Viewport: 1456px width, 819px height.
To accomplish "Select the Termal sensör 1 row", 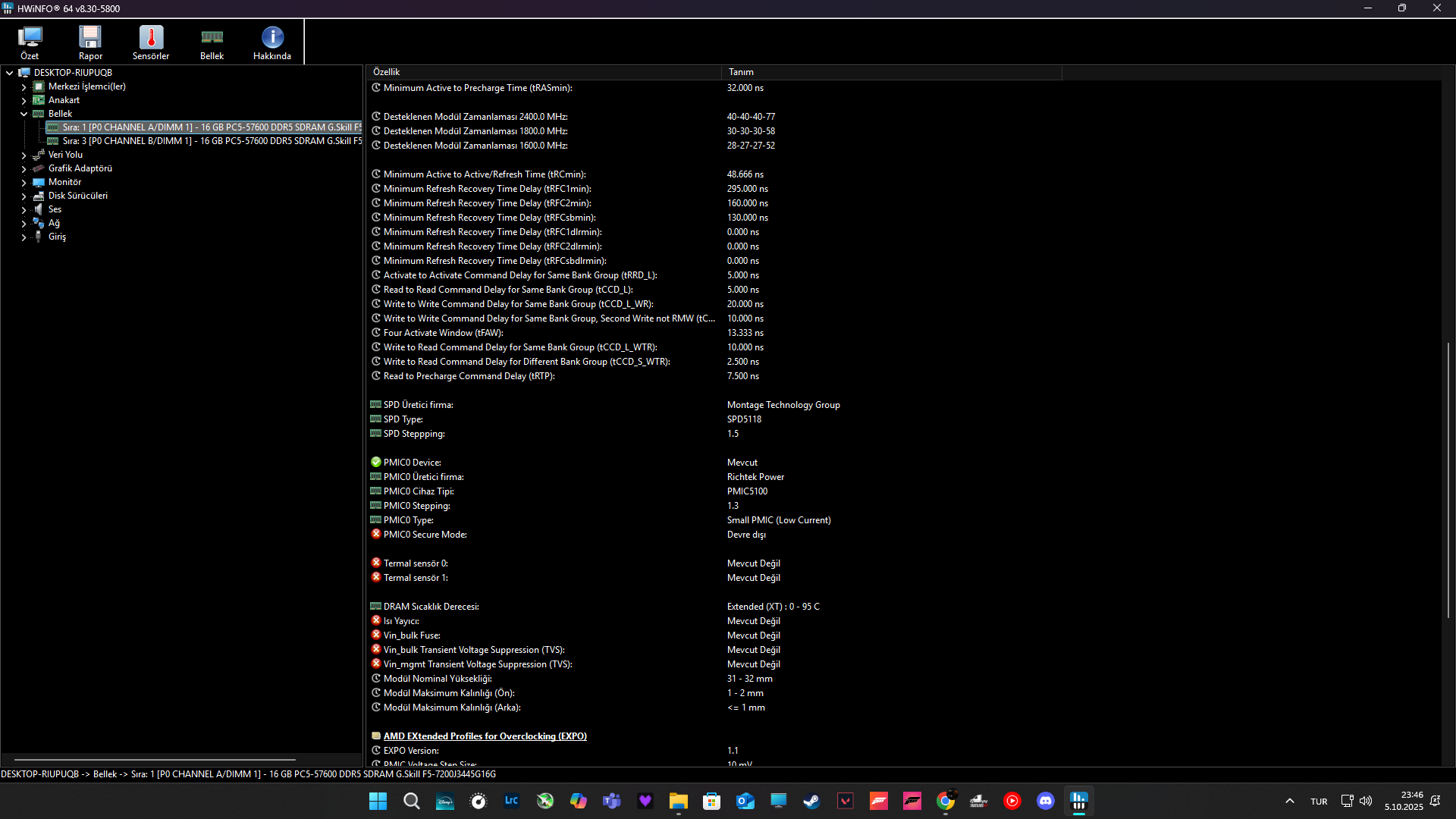I will pyautogui.click(x=904, y=578).
